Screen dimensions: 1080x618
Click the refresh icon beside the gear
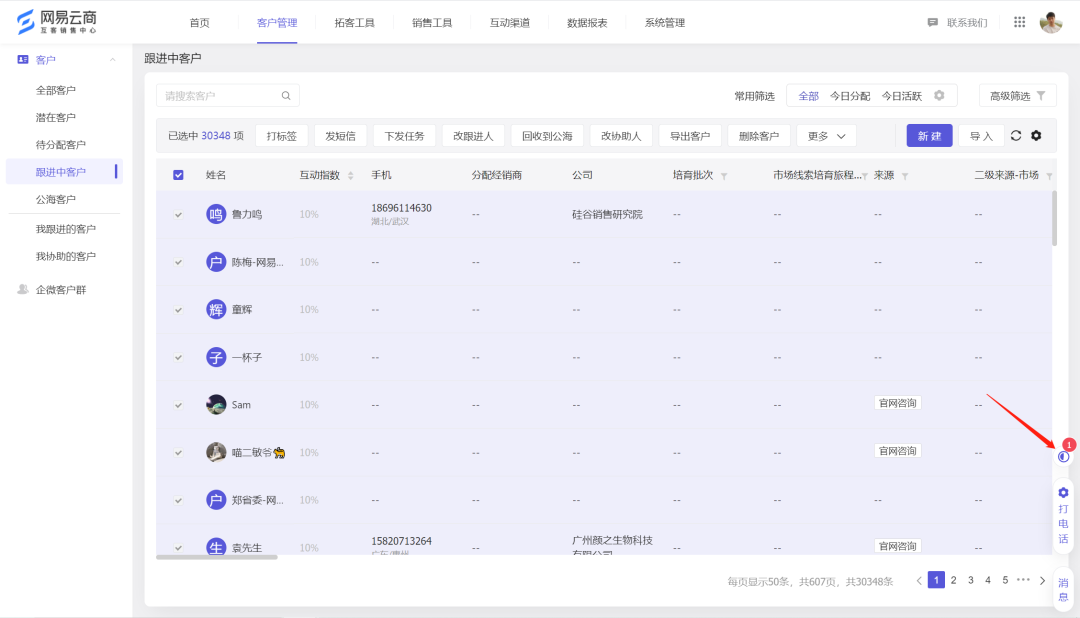[1016, 135]
